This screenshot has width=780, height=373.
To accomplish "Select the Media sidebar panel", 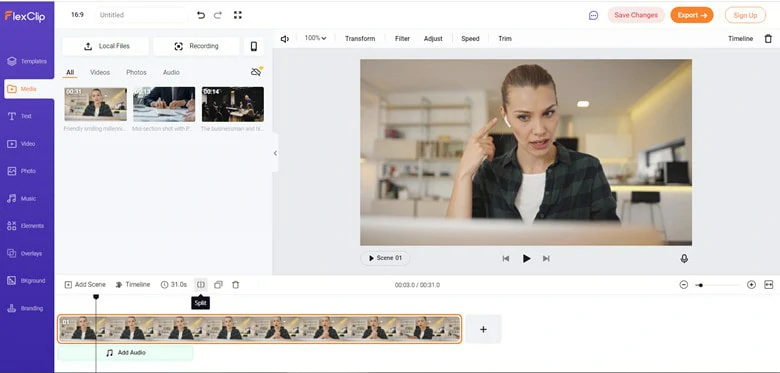I will pos(29,89).
